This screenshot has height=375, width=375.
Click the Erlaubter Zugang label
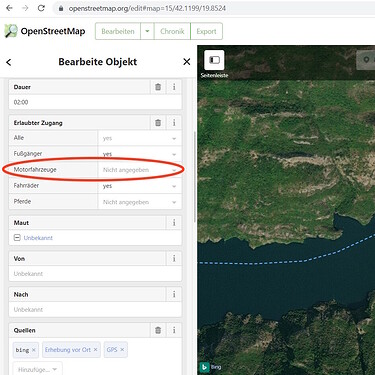[38, 123]
